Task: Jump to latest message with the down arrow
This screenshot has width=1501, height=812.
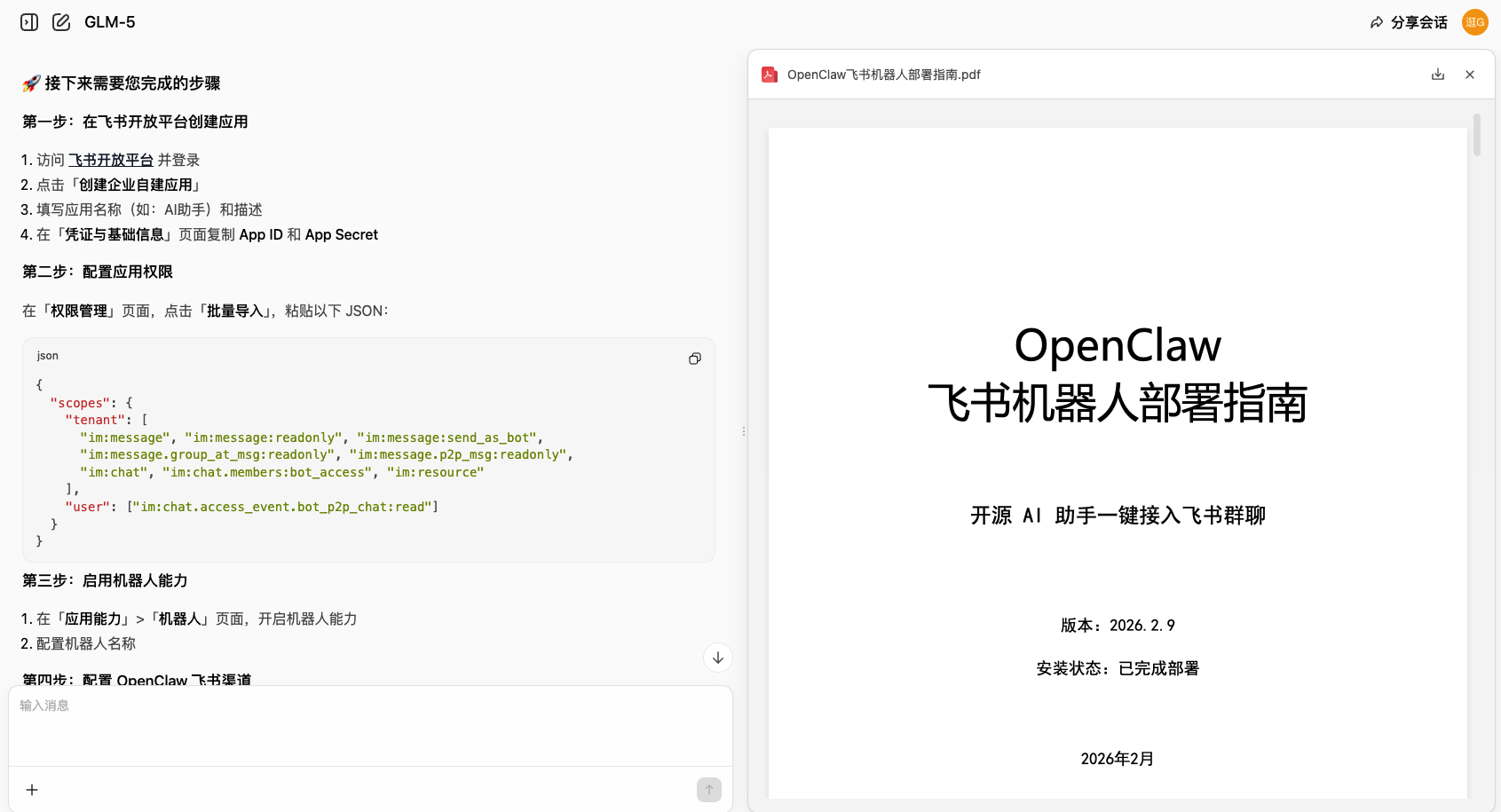Action: [717, 658]
